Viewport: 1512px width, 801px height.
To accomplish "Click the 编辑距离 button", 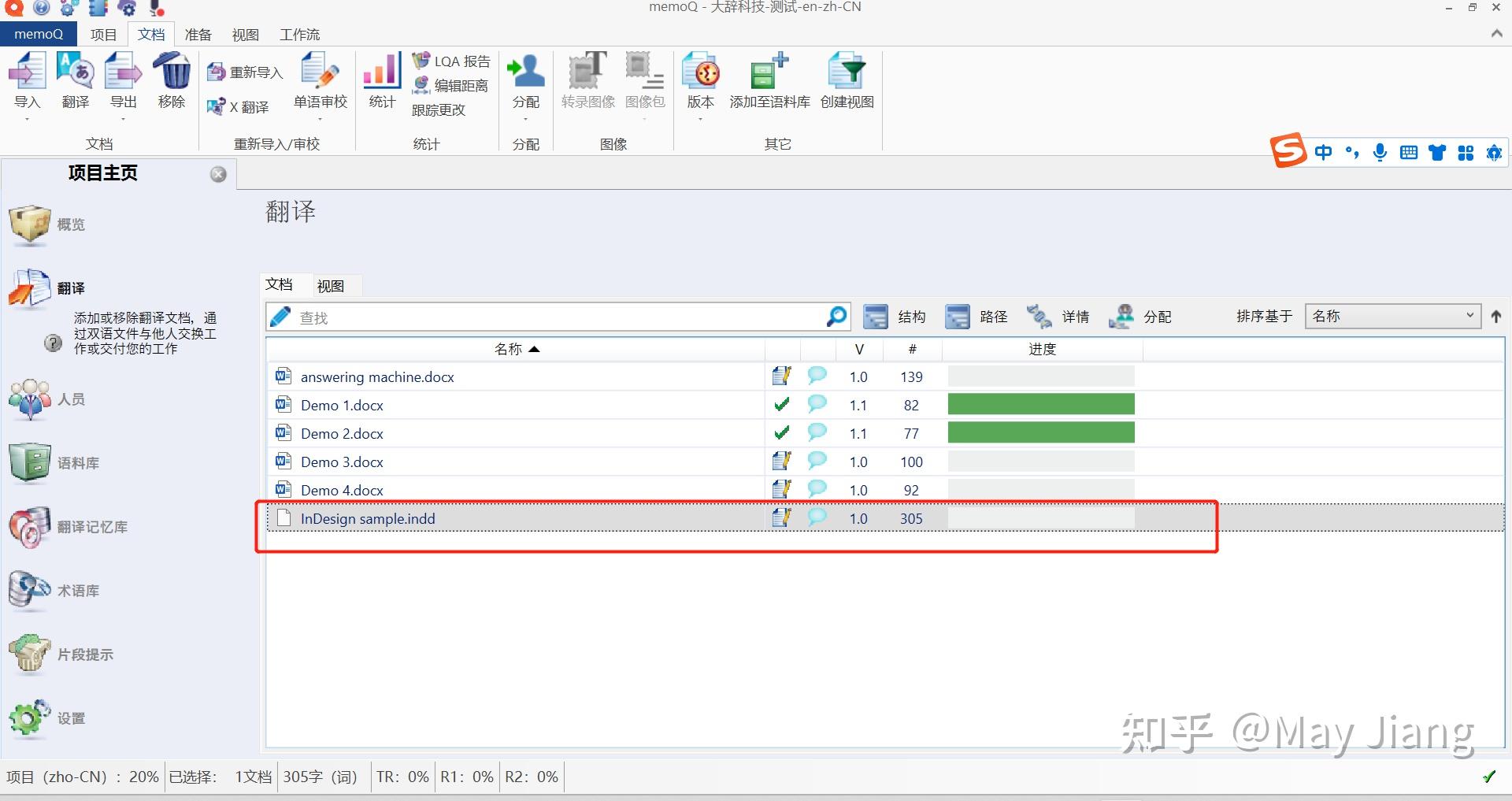I will point(450,85).
